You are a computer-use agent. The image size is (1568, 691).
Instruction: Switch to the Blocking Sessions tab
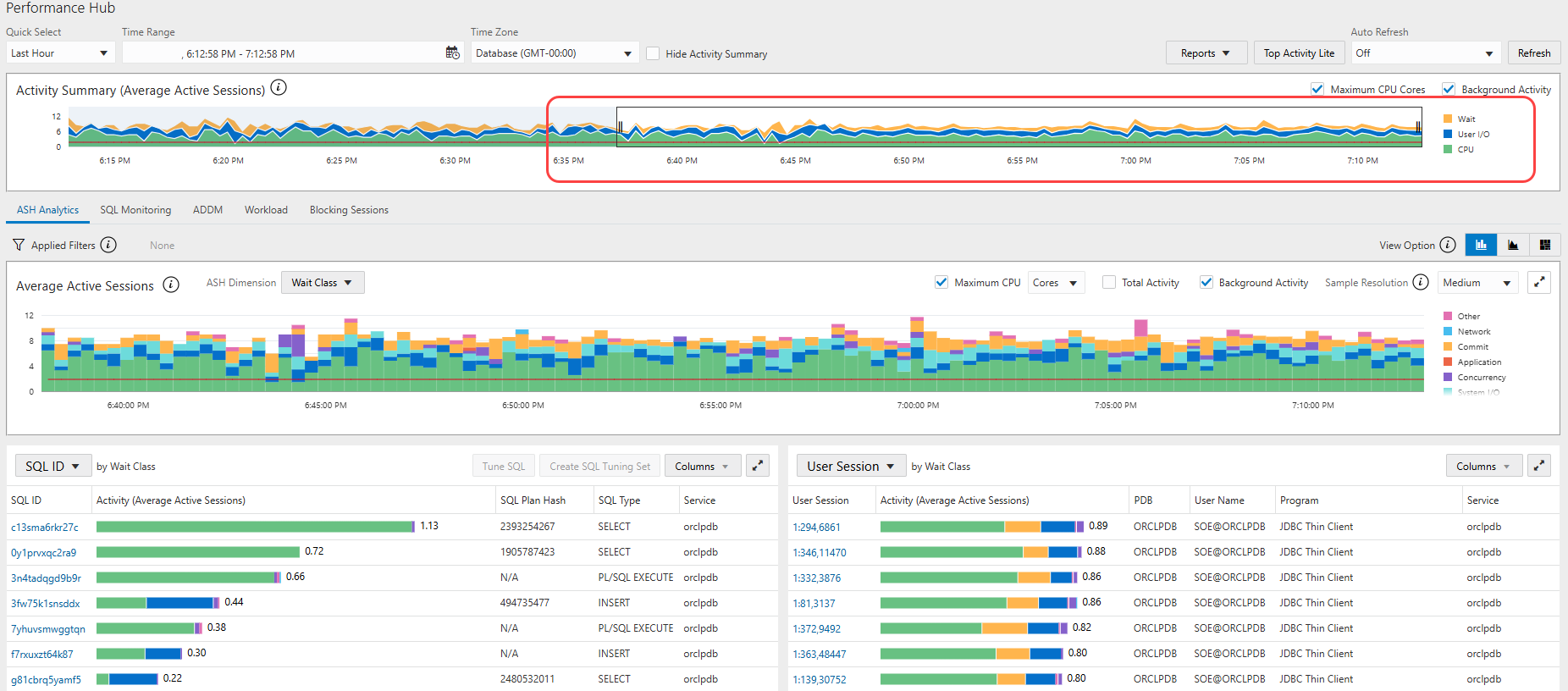pyautogui.click(x=349, y=210)
